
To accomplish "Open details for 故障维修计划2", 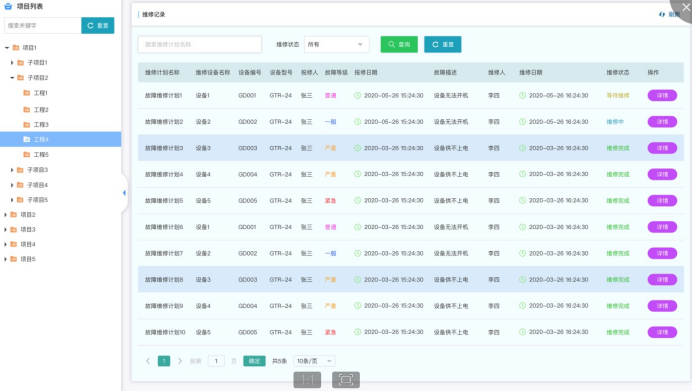I will pyautogui.click(x=662, y=122).
